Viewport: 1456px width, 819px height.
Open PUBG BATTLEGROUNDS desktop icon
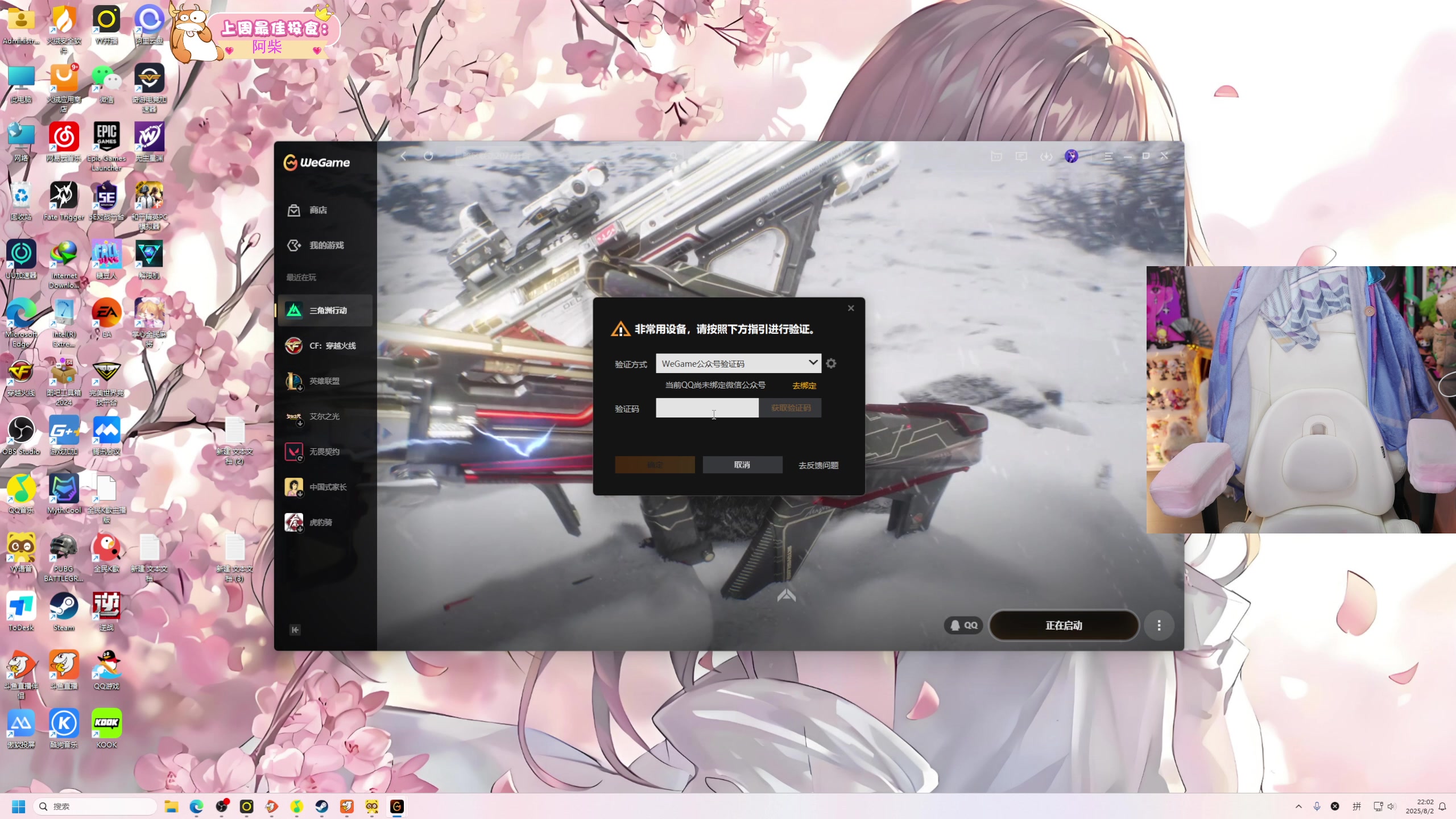[64, 558]
